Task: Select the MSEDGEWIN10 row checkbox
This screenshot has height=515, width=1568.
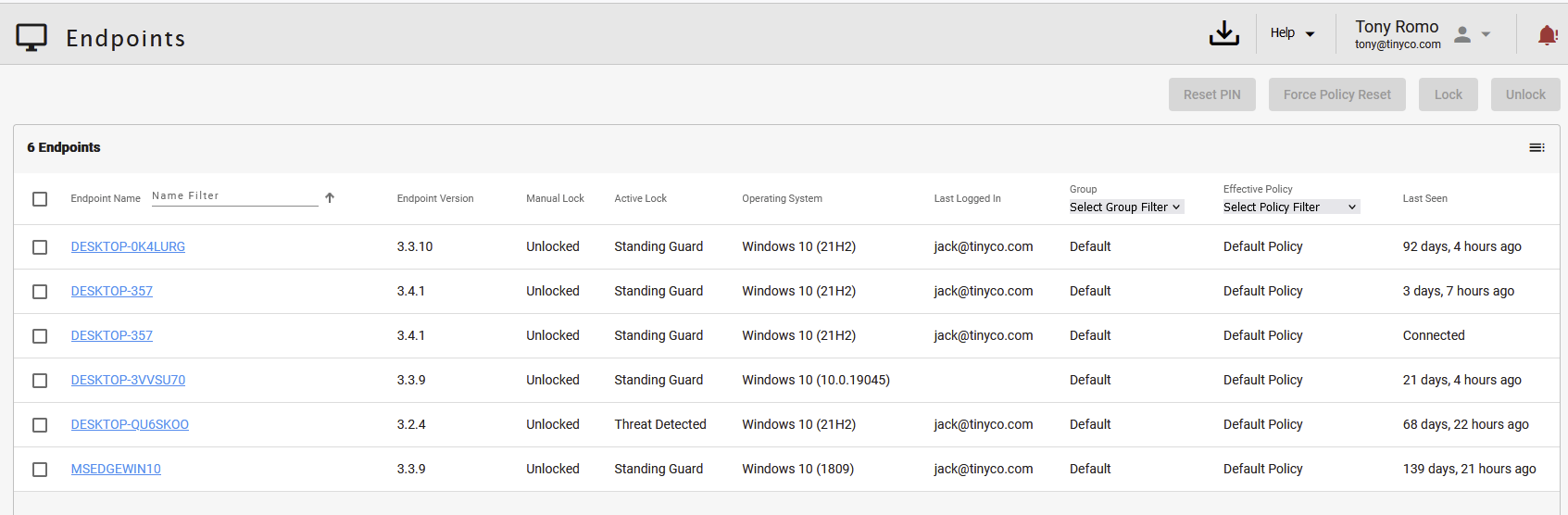Action: [x=40, y=470]
